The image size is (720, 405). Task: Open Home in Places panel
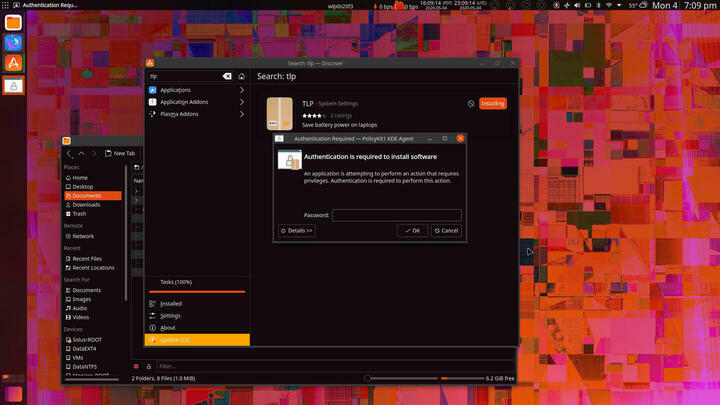(93, 178)
